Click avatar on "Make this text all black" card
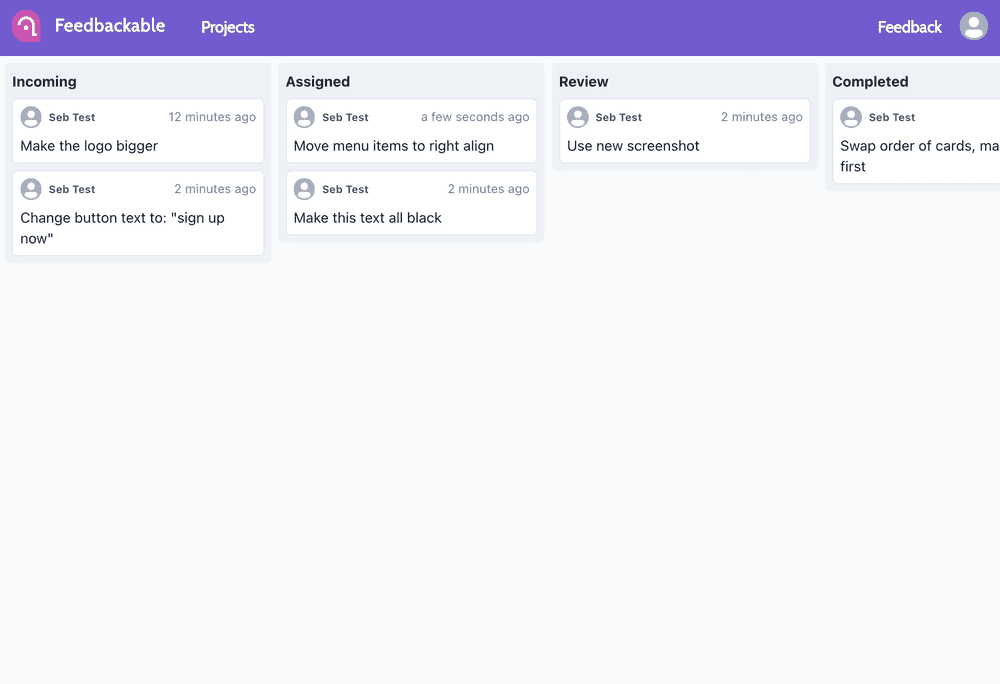 click(x=304, y=189)
